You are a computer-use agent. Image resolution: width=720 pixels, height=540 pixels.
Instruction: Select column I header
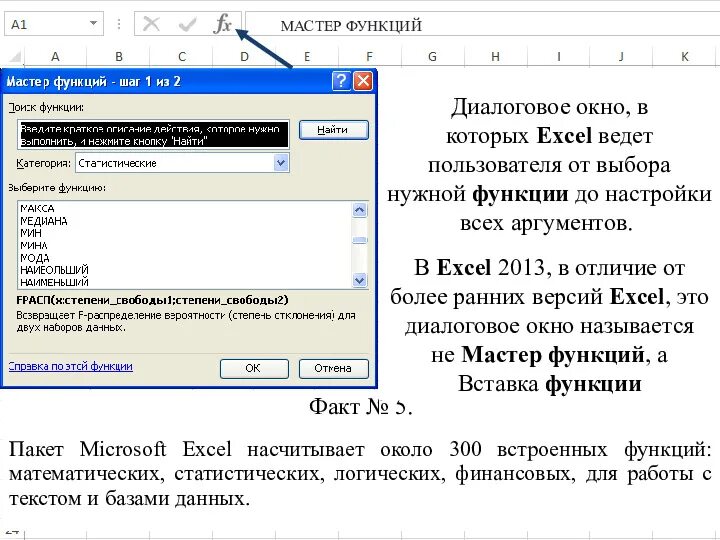tap(558, 56)
